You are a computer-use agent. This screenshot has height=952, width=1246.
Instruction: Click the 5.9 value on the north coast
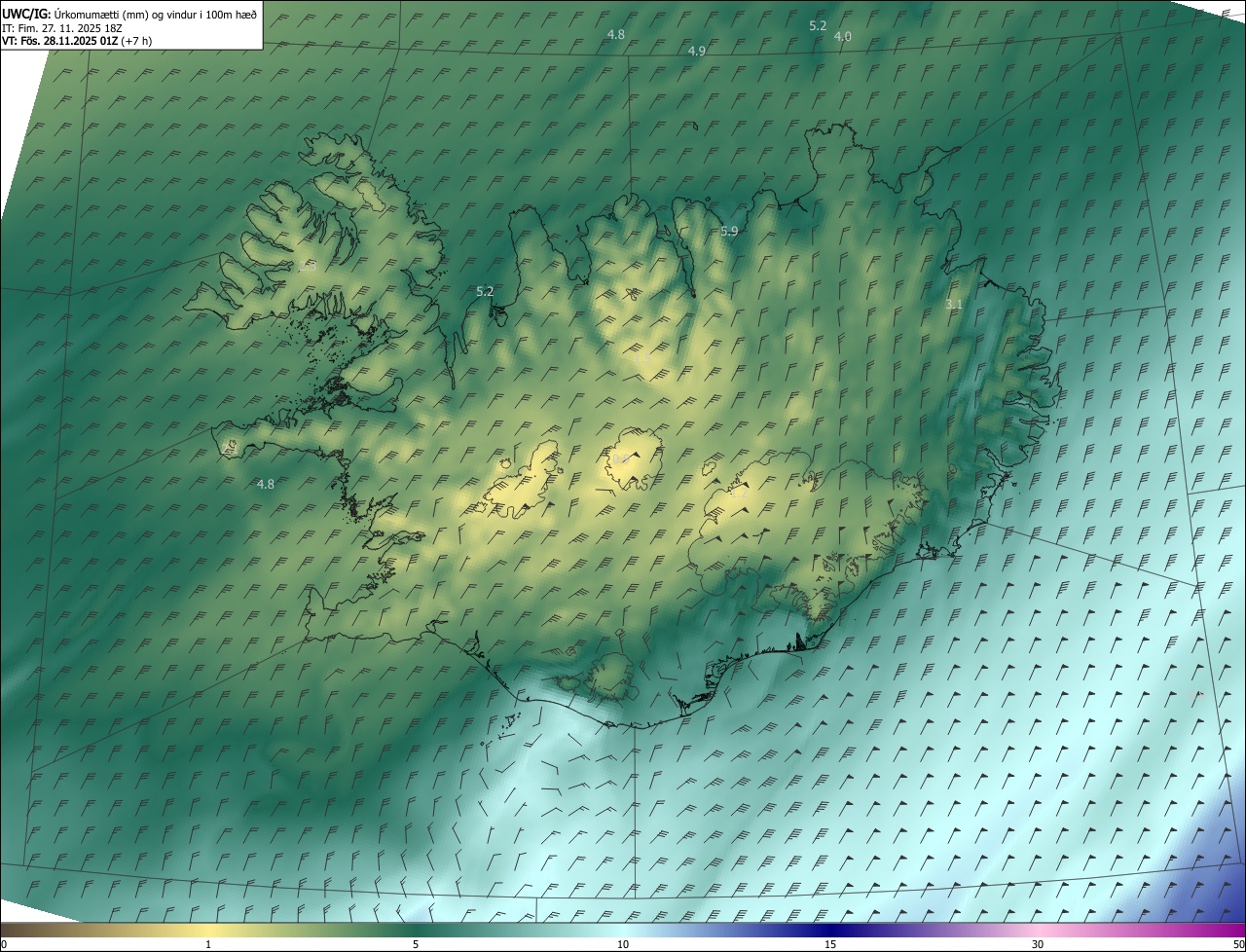tap(729, 231)
